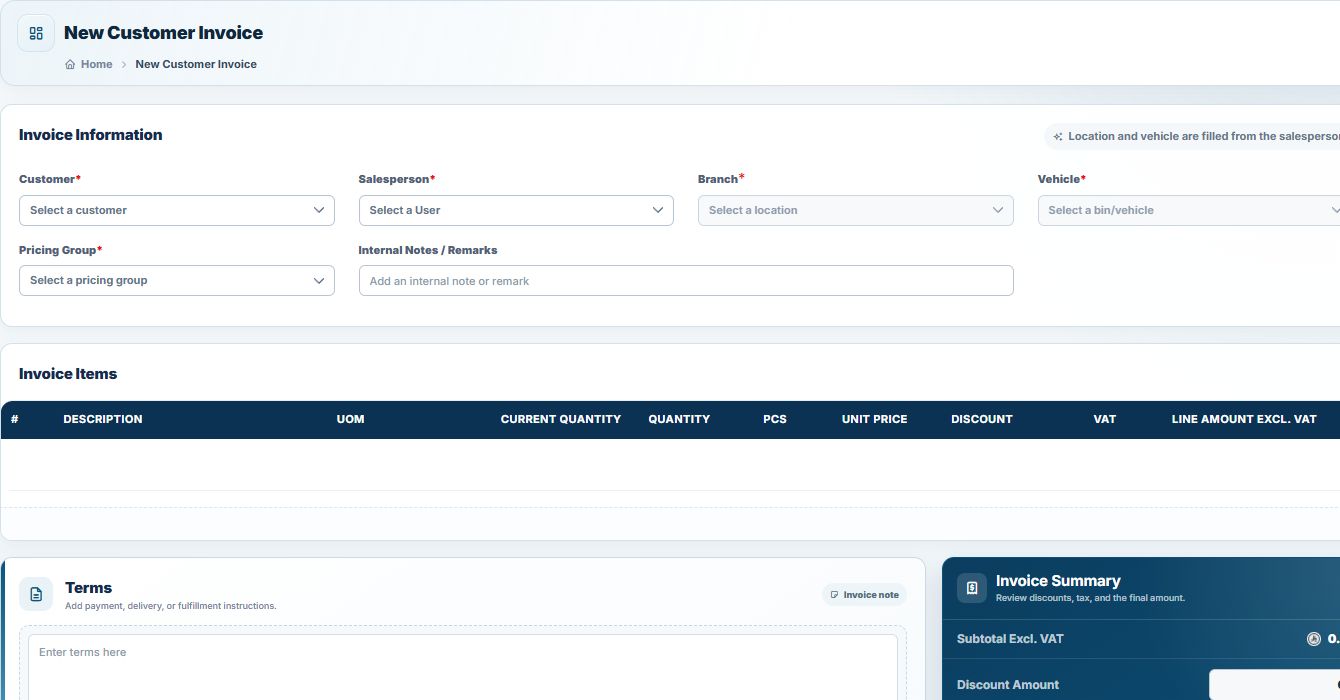Click the 'Terms' heading
The height and width of the screenshot is (700, 1340).
(x=89, y=588)
